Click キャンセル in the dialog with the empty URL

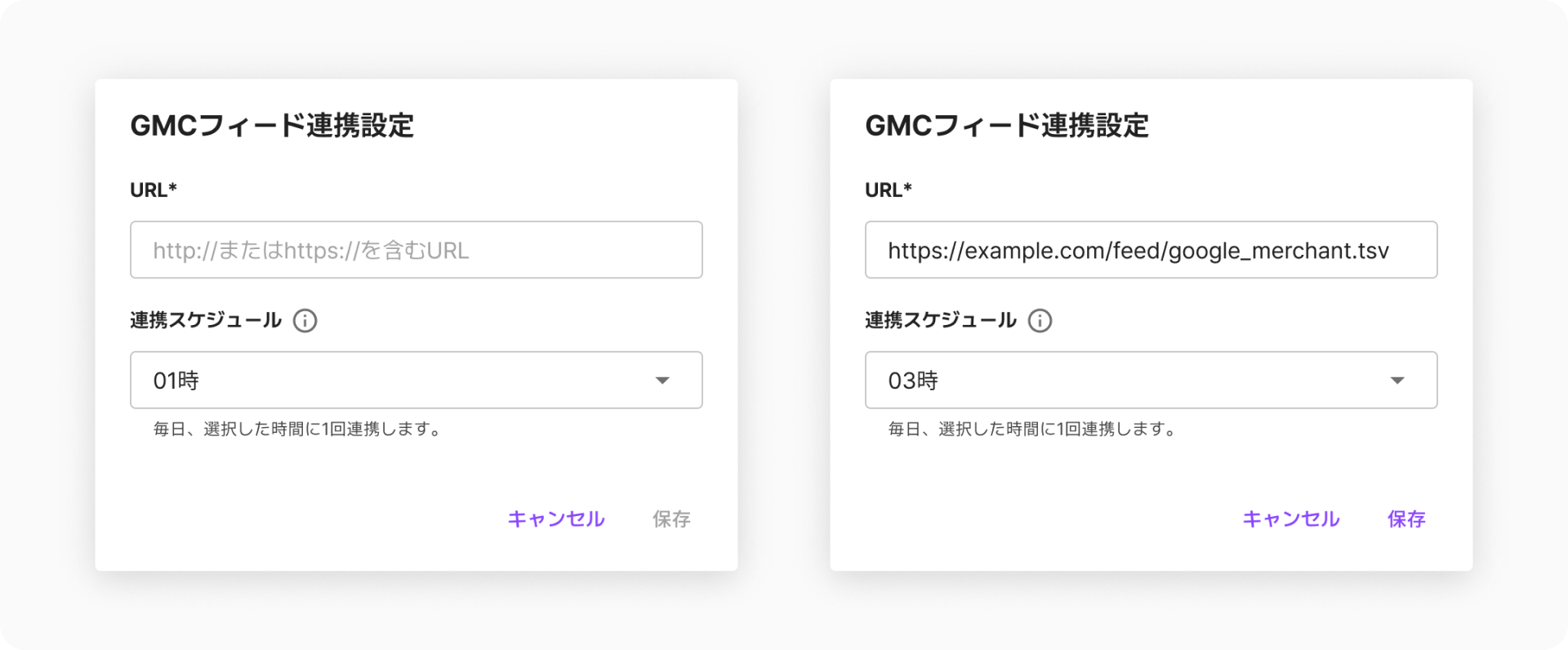pyautogui.click(x=556, y=519)
